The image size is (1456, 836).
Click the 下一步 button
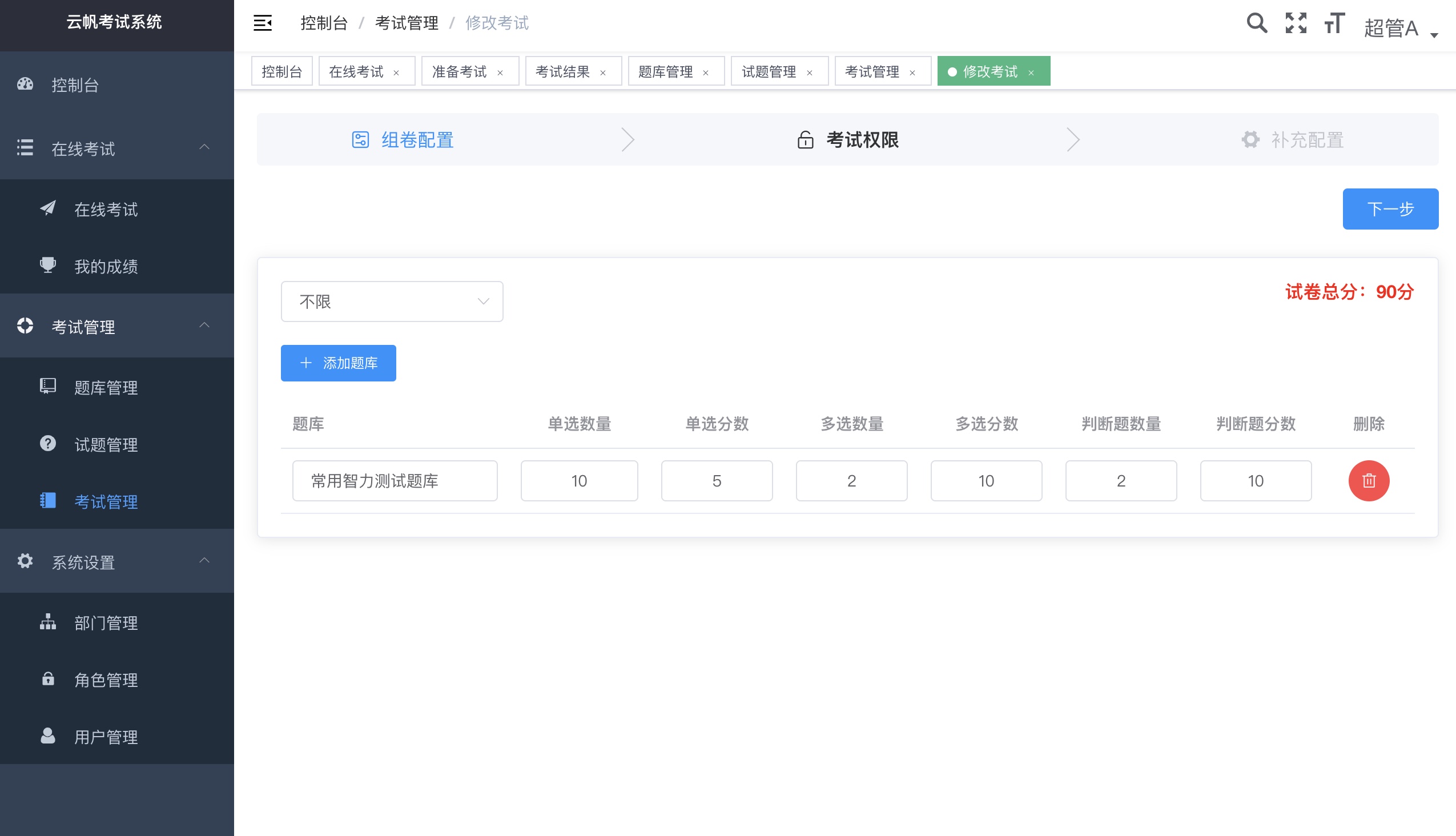click(1390, 209)
